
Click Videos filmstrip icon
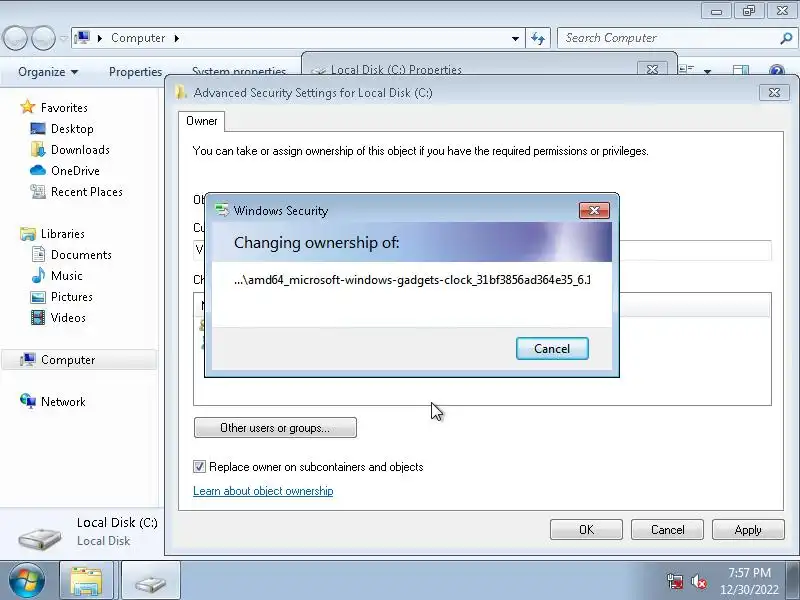click(38, 317)
